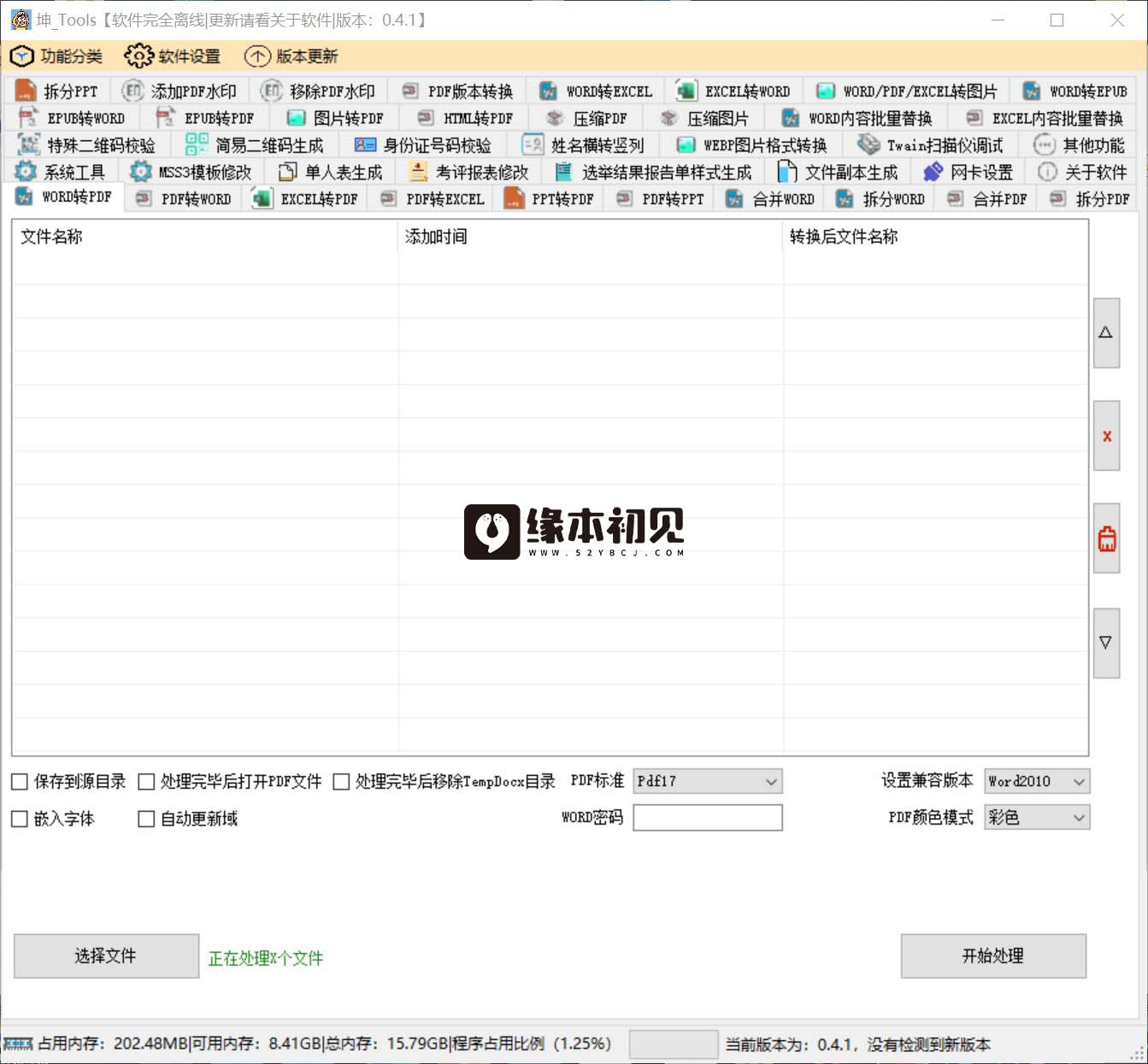This screenshot has height=1064, width=1148.
Task: Click the 开始处理 button
Action: (993, 955)
